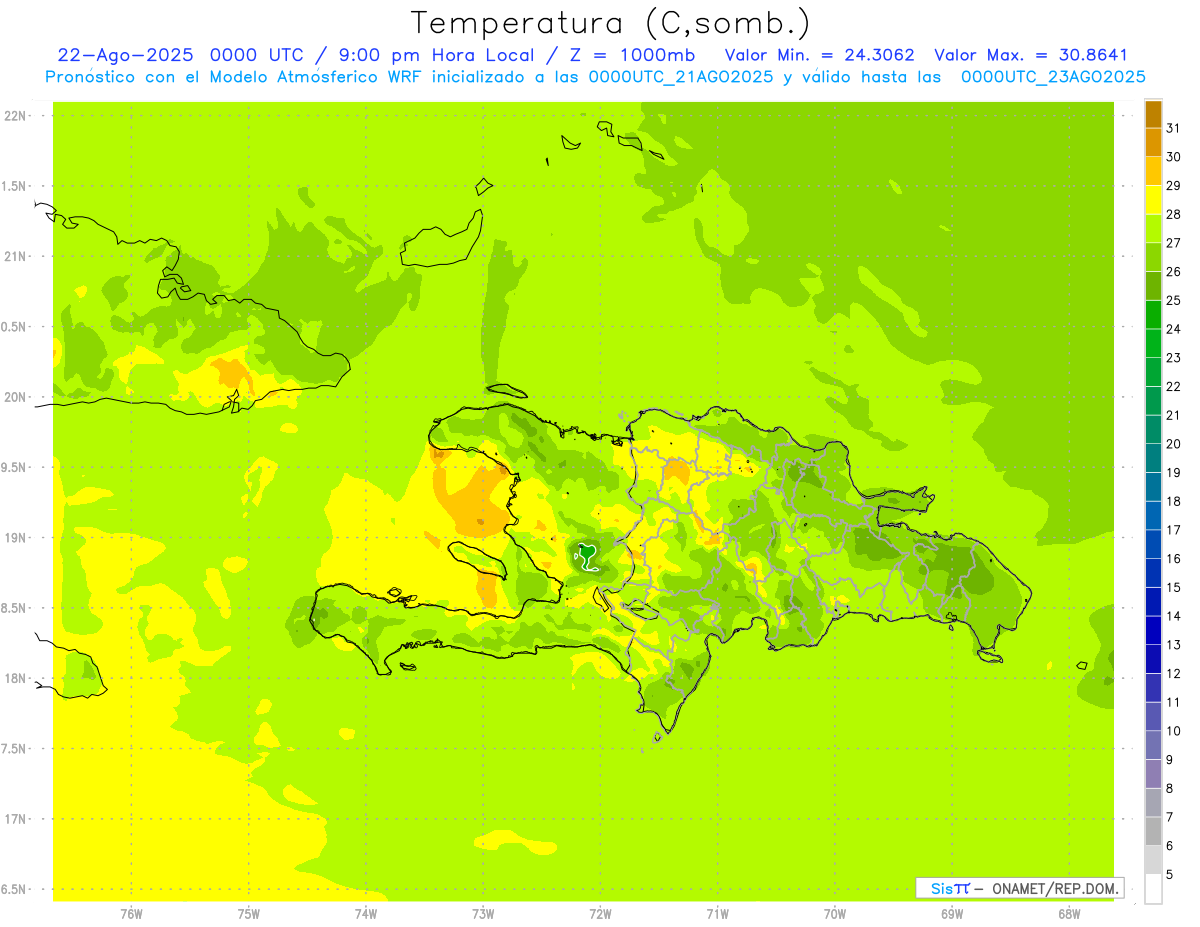
Task: Click the "17N" latitude label
Action: 15,819
